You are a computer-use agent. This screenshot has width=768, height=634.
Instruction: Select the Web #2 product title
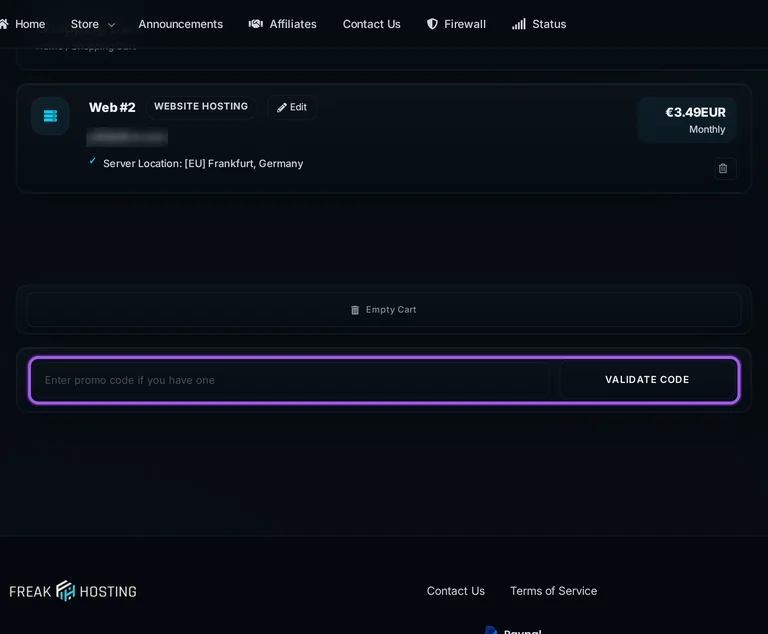[x=112, y=107]
